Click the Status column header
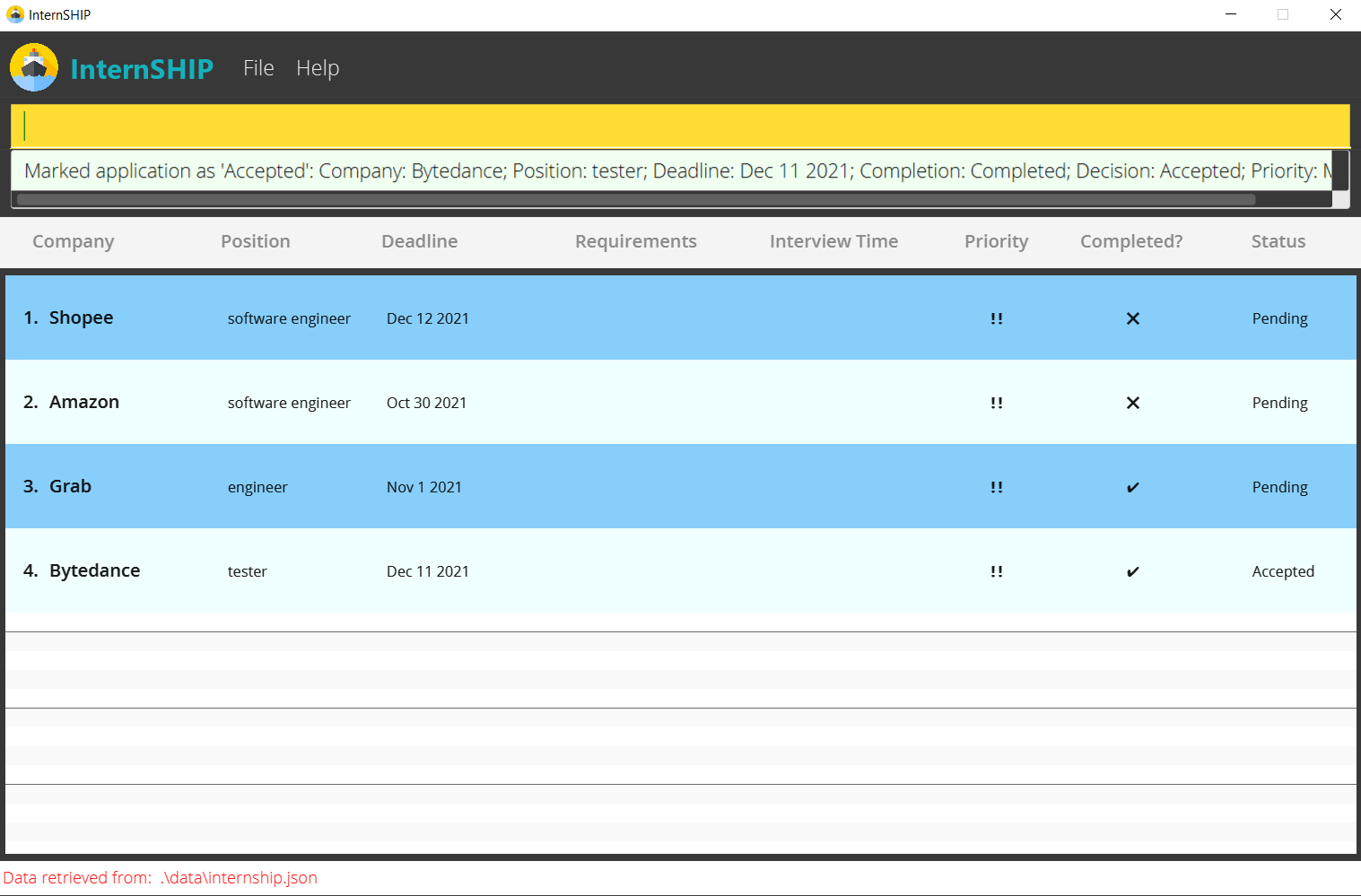The width and height of the screenshot is (1361, 896). coord(1278,241)
